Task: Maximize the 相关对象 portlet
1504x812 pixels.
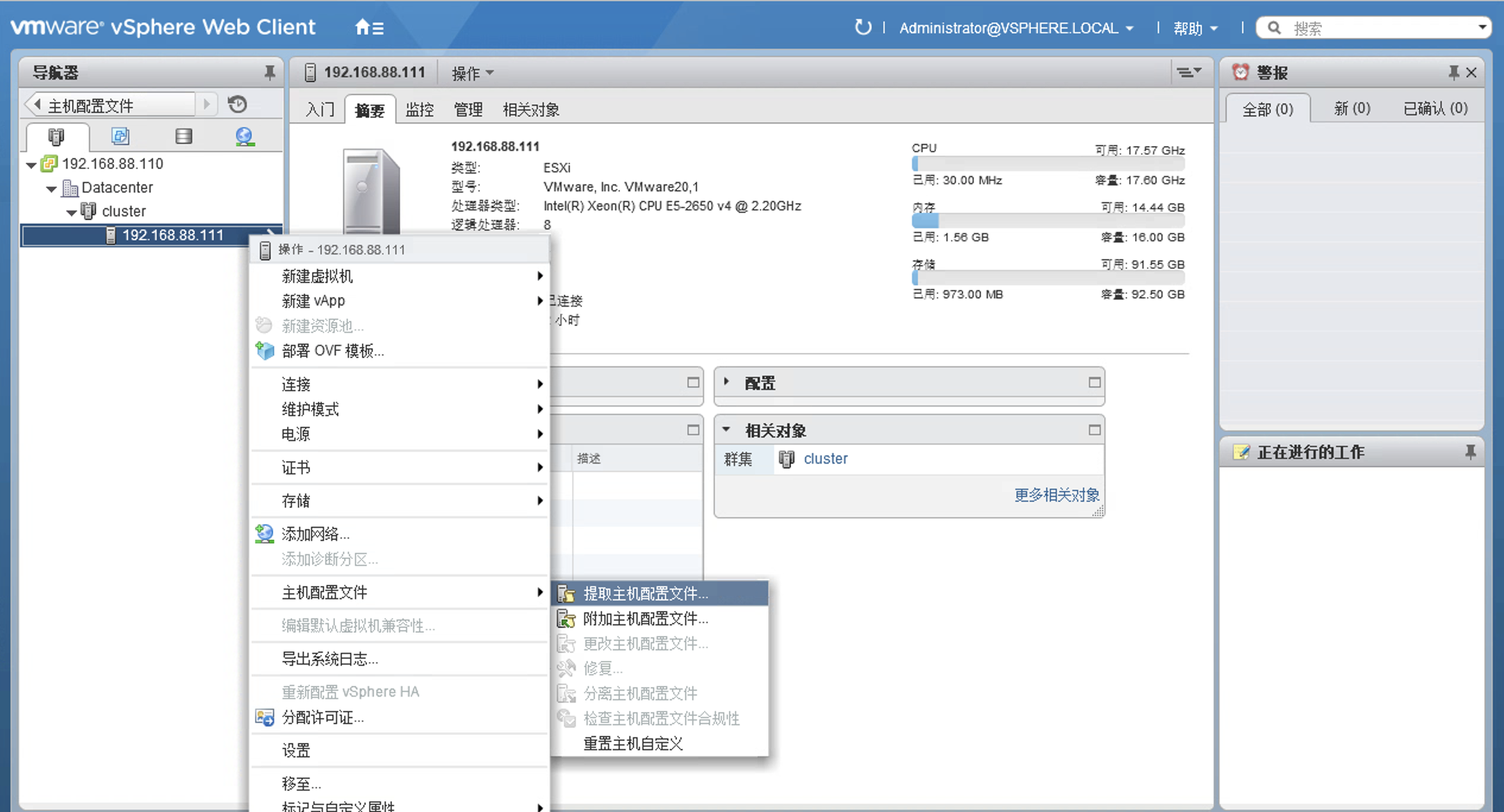Action: click(1094, 430)
